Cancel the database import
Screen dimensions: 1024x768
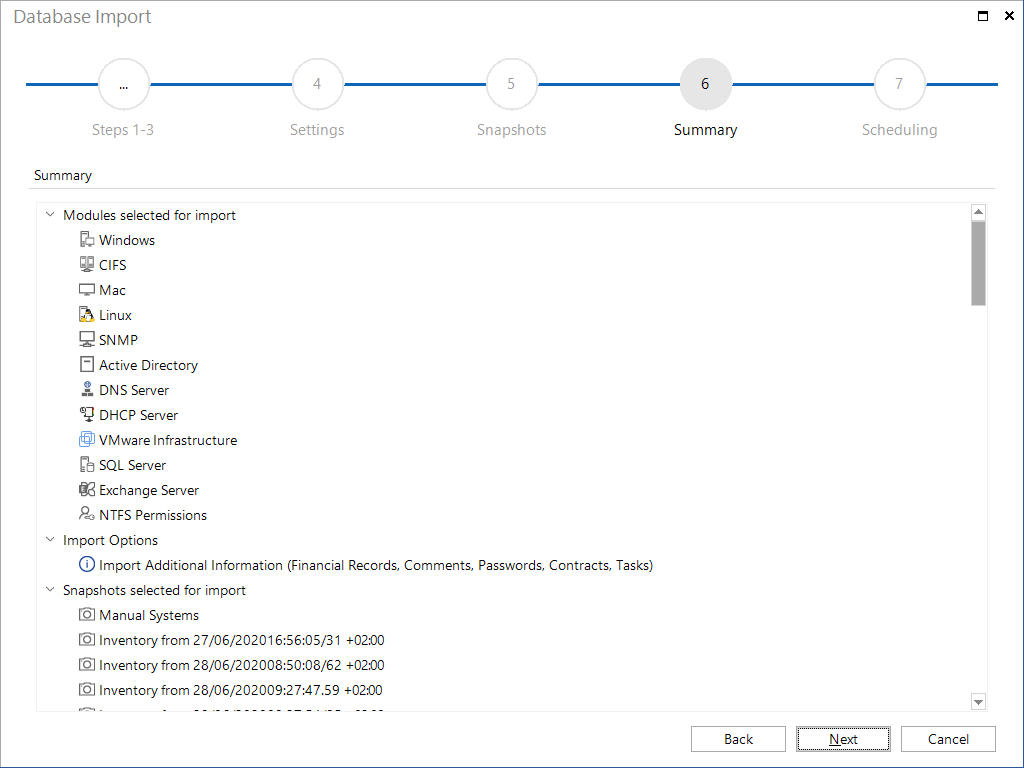(948, 739)
